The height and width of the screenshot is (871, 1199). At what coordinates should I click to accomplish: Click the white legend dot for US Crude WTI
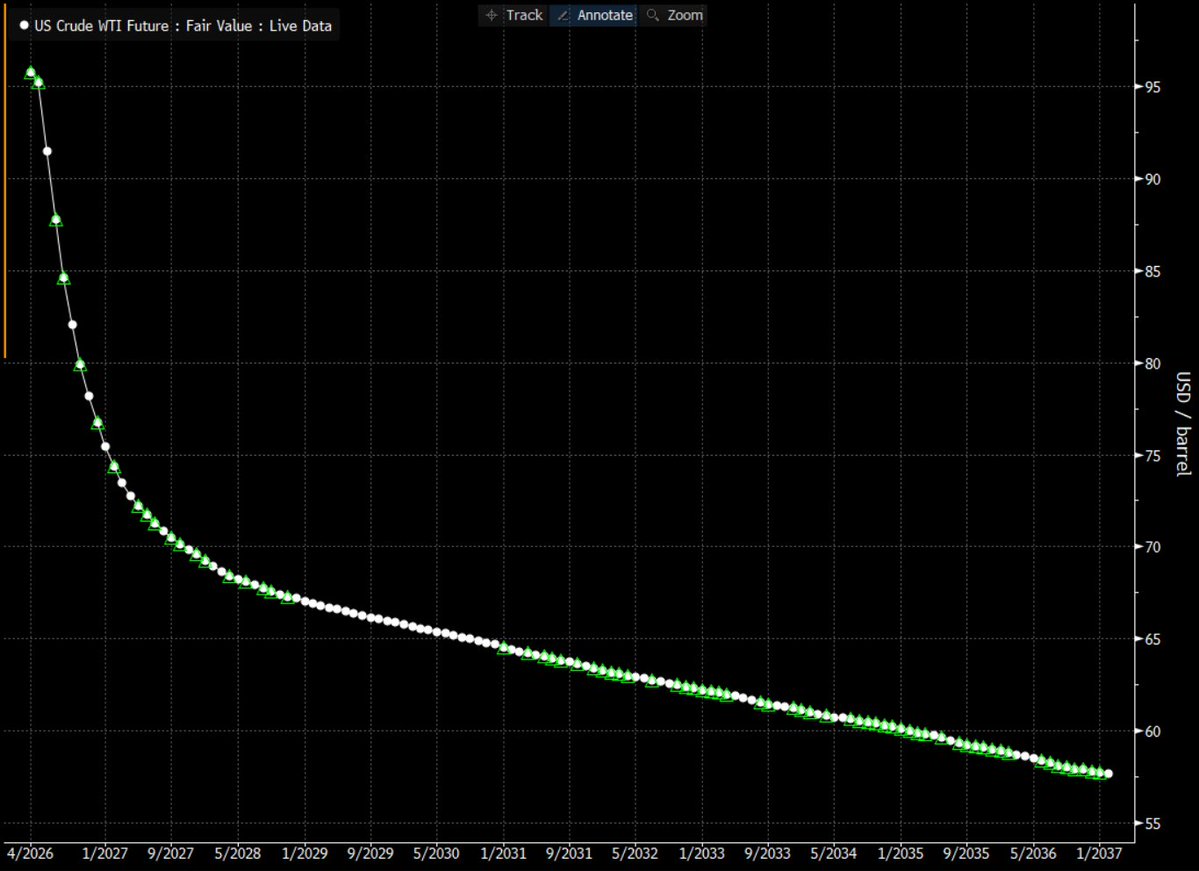coord(24,26)
